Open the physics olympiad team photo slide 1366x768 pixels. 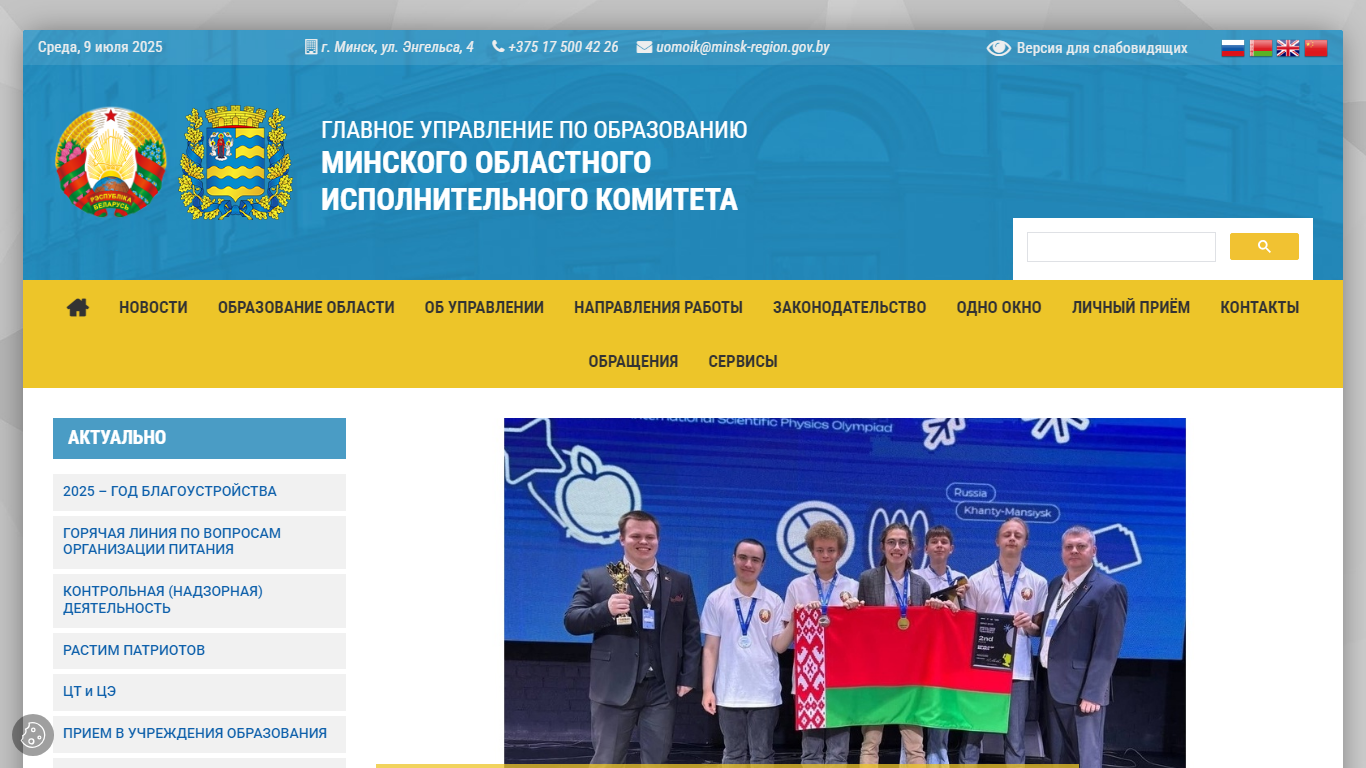pos(845,593)
